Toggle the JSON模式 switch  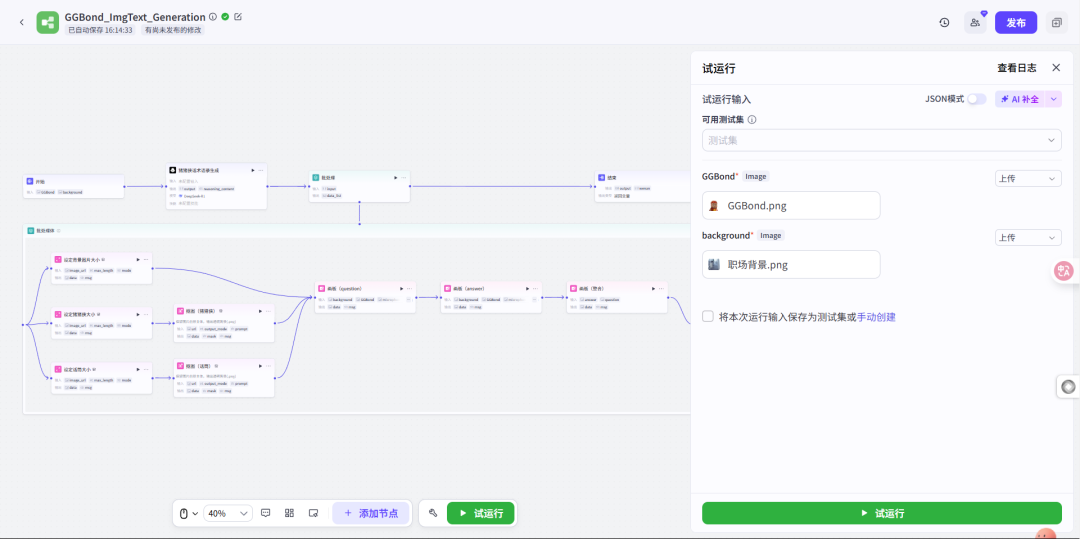pos(977,99)
